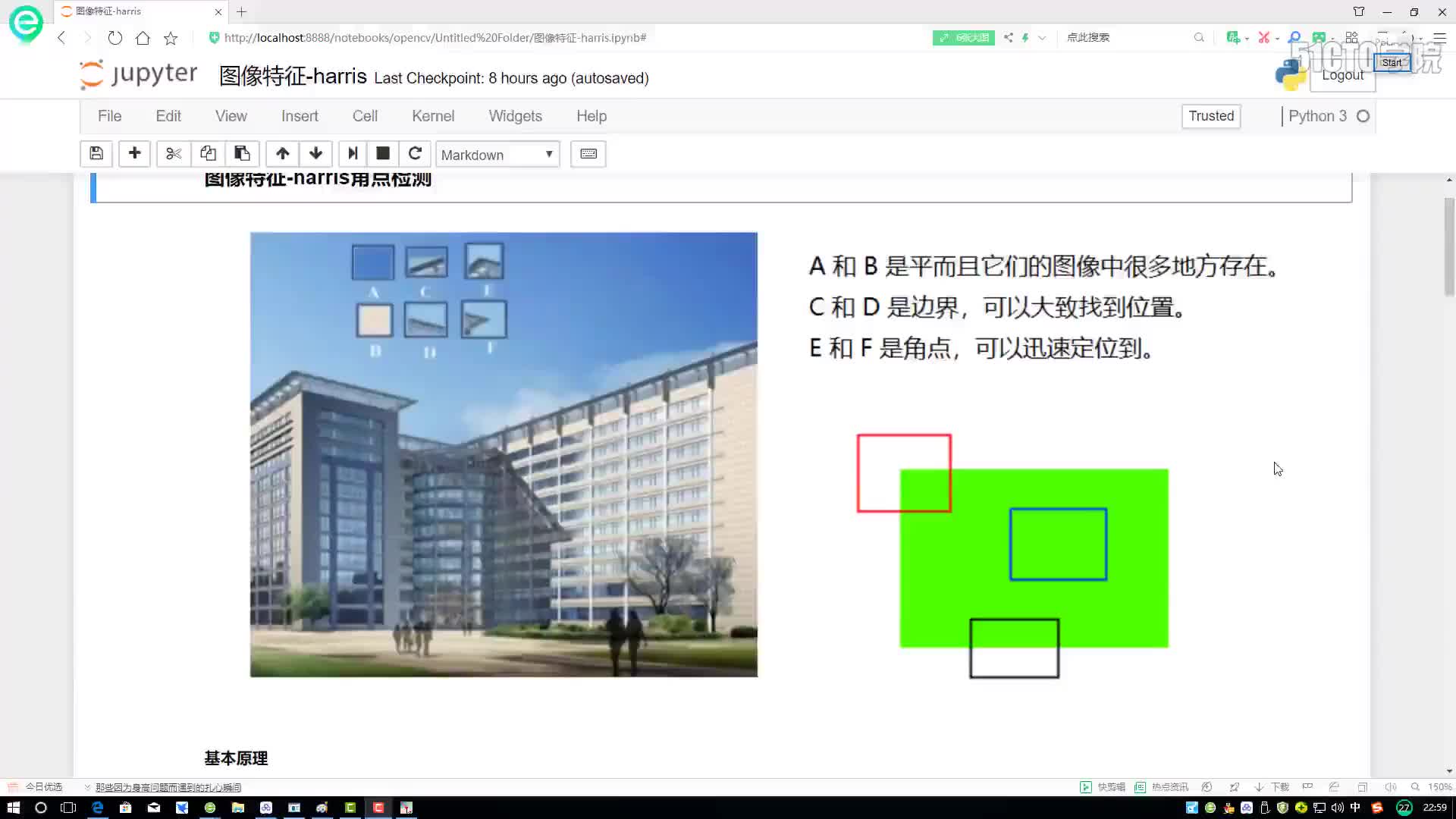
Task: Click the browser address bar URL
Action: [x=435, y=37]
